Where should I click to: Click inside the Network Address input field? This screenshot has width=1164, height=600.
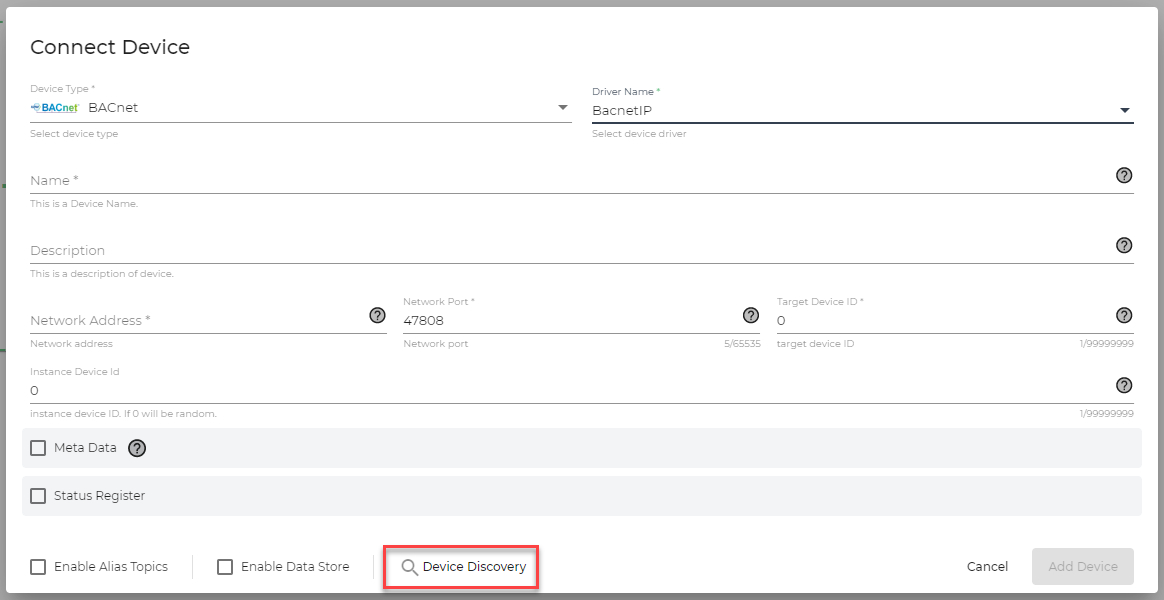click(180, 320)
